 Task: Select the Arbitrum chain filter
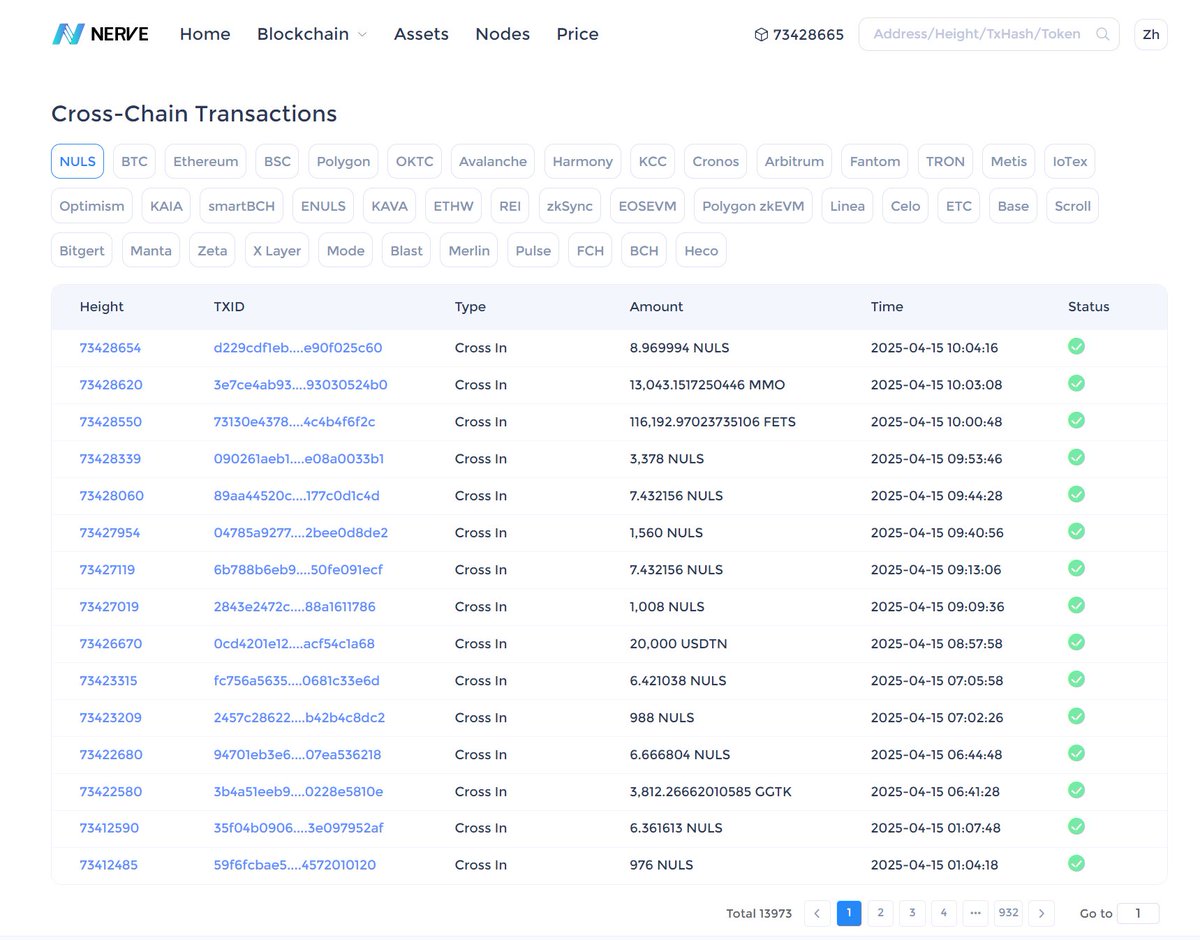(x=794, y=161)
